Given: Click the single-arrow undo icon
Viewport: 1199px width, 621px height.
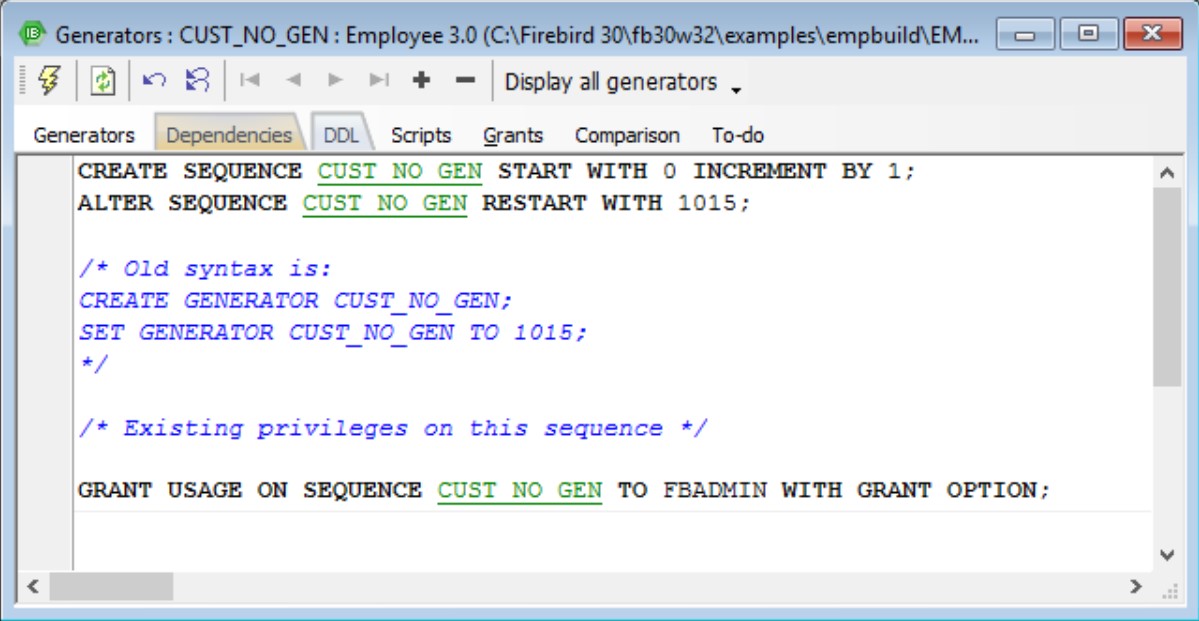Looking at the screenshot, I should point(154,81).
